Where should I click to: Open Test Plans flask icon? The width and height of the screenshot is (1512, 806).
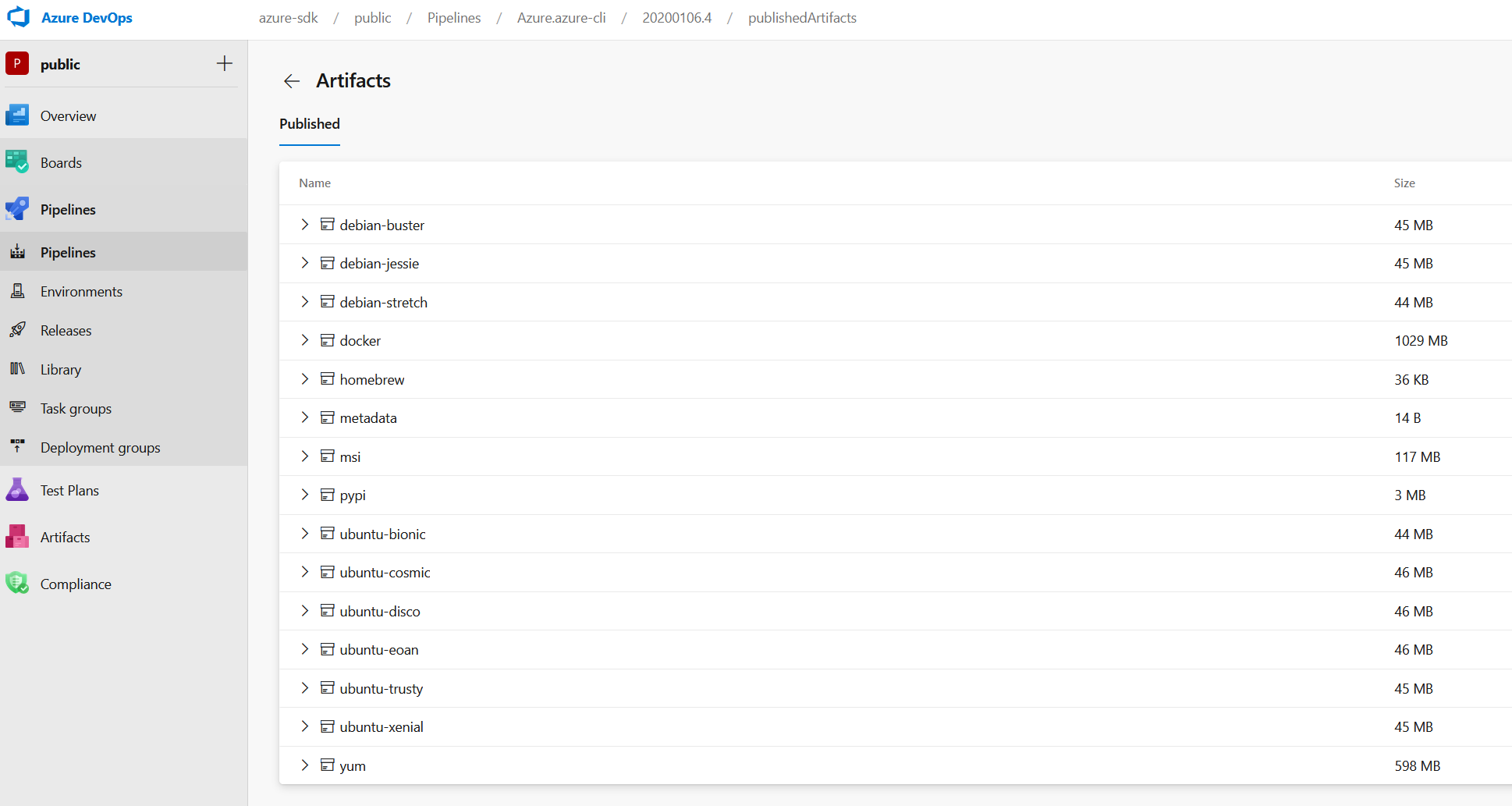point(17,491)
